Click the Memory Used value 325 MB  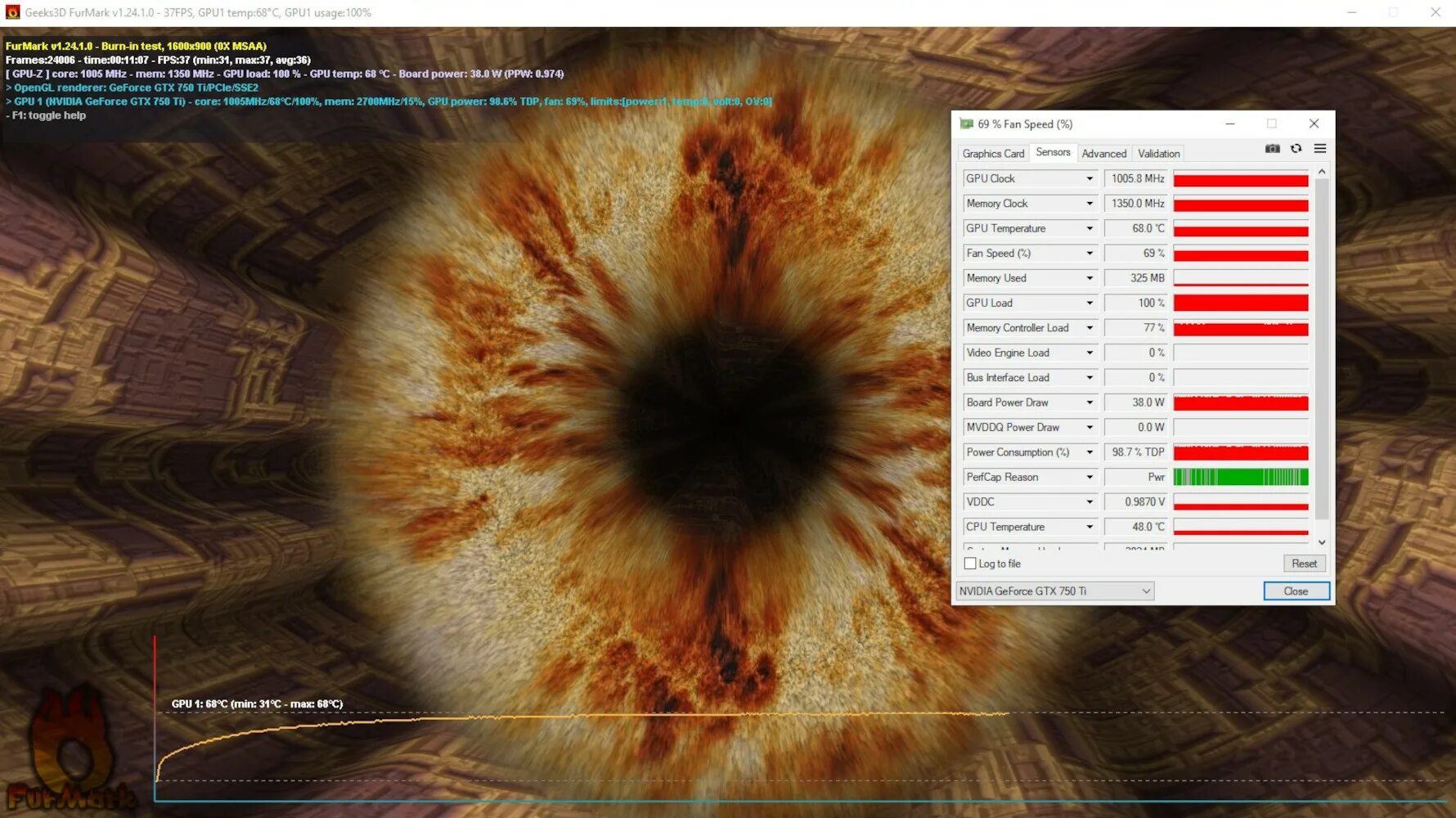[x=1138, y=278]
